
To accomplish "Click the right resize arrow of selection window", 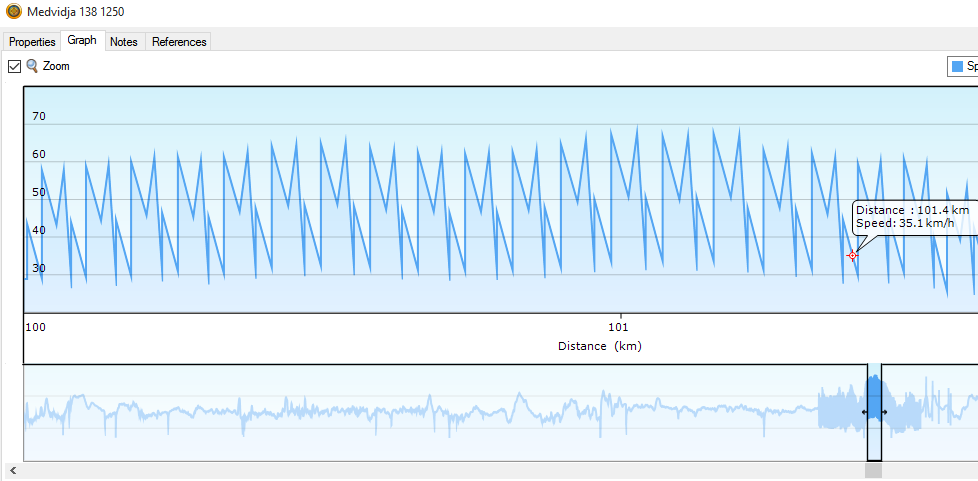I will point(883,412).
